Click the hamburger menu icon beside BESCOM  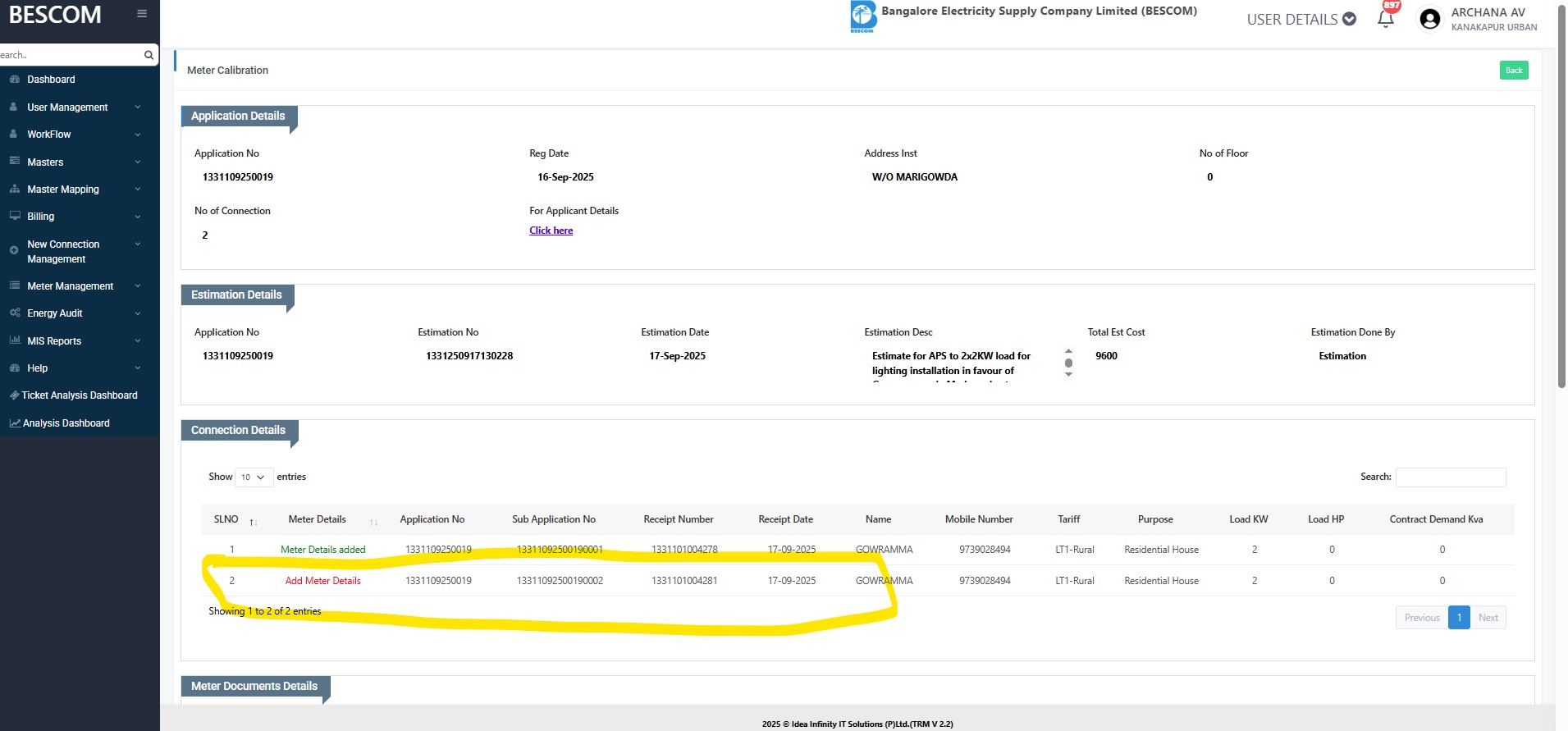[142, 14]
